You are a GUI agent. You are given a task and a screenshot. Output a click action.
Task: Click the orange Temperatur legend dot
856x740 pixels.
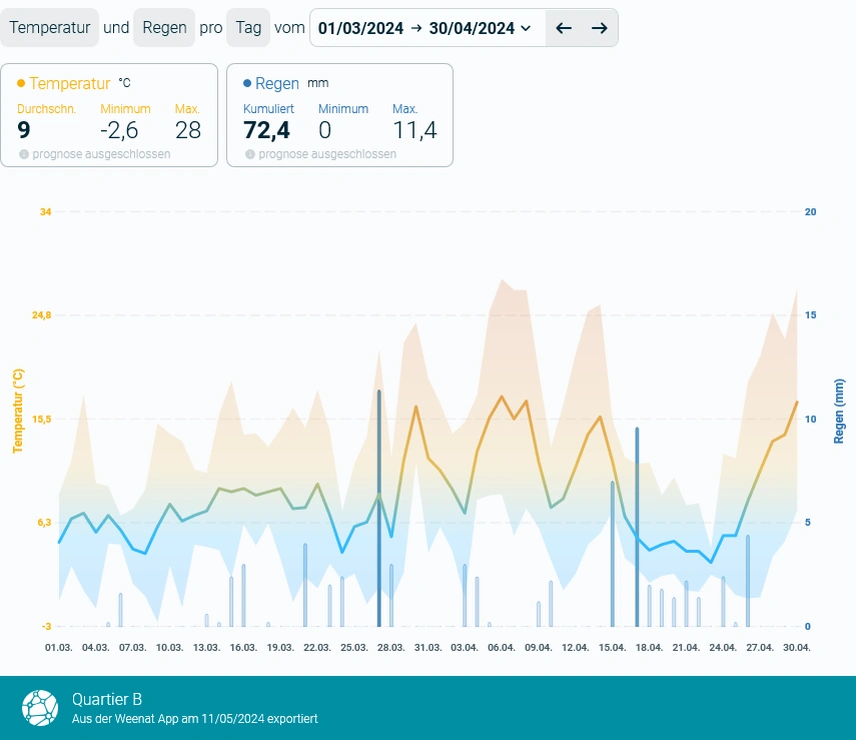[21, 83]
